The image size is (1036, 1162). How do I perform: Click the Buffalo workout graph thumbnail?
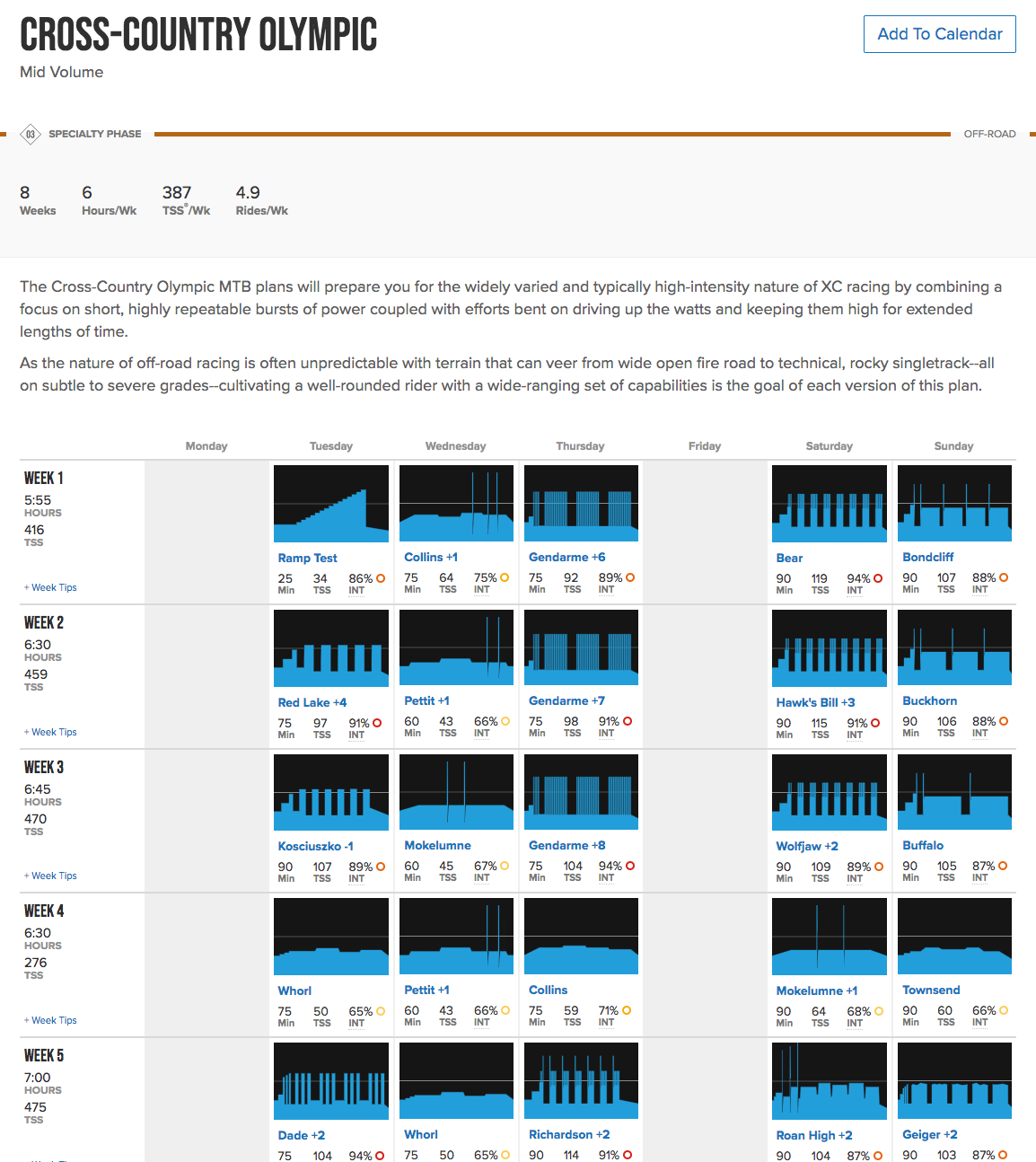point(954,792)
